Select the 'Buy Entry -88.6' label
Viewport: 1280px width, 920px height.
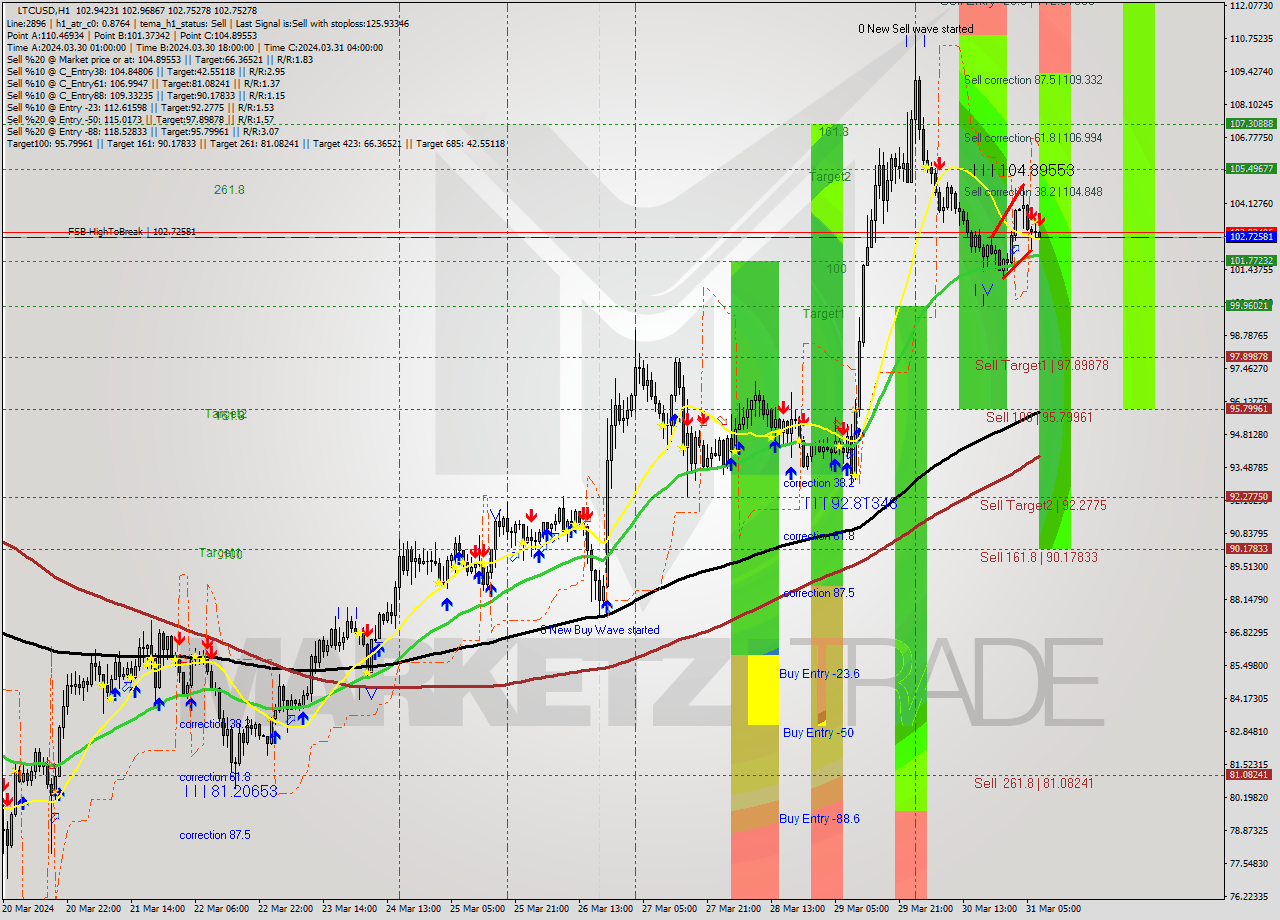tap(819, 819)
